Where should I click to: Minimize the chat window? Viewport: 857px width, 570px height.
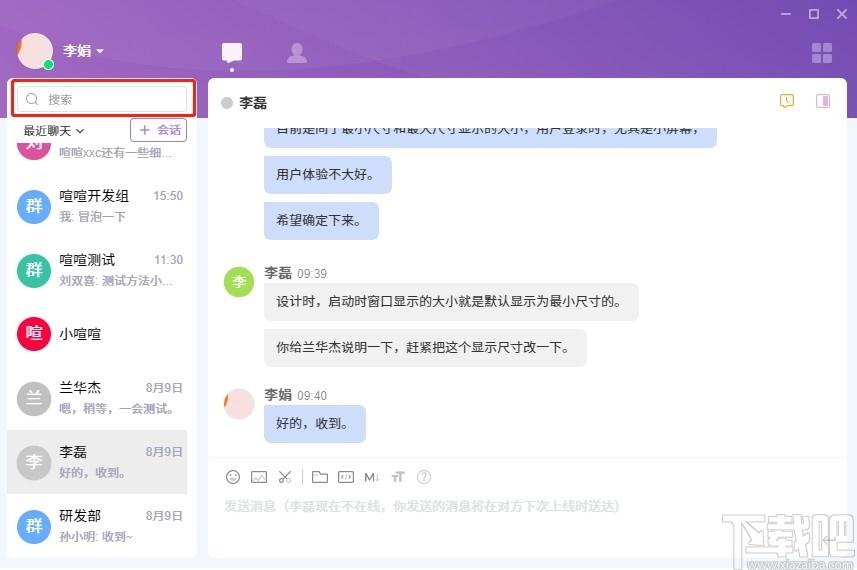pyautogui.click(x=786, y=14)
